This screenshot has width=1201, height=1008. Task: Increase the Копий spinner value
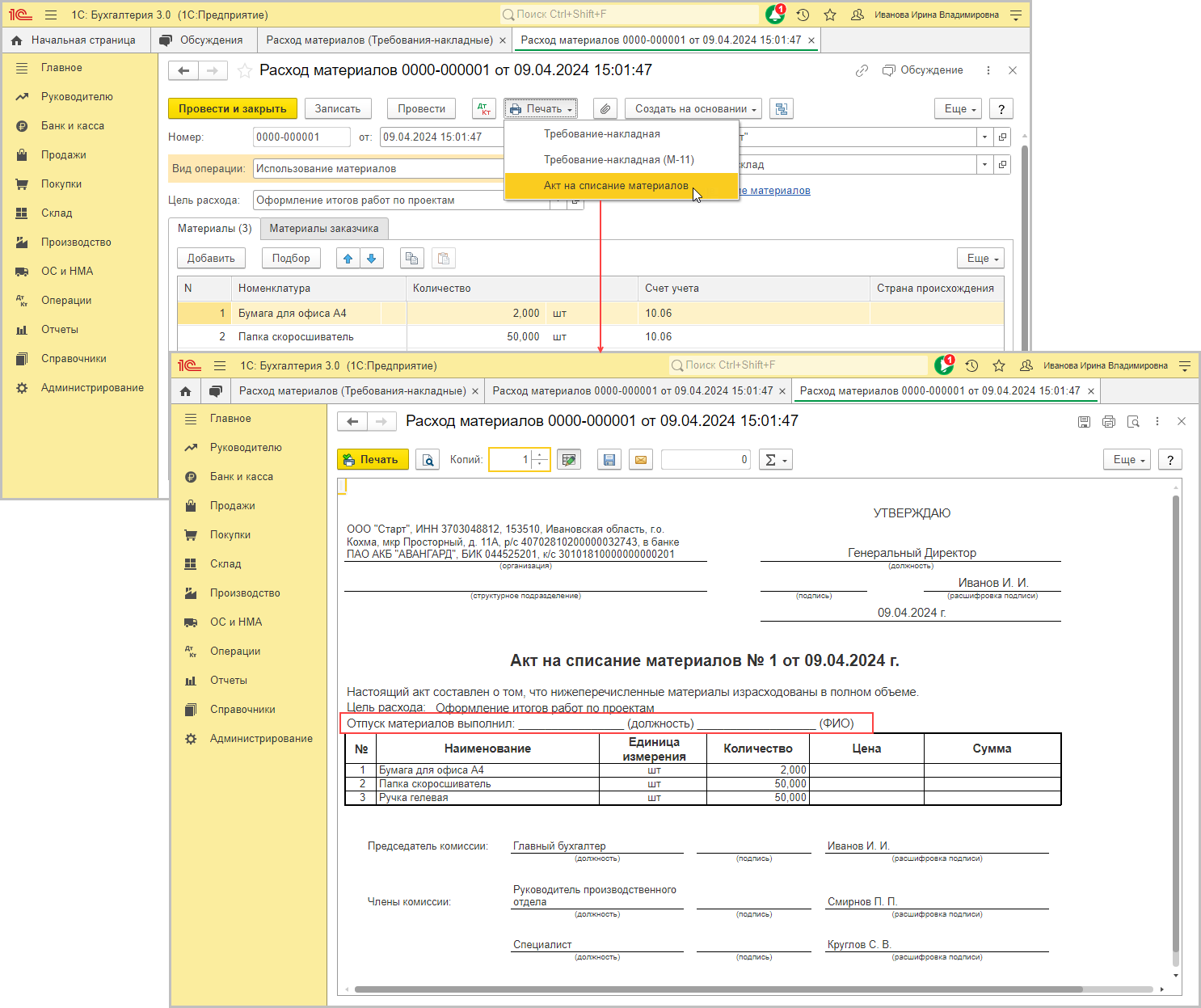[540, 455]
